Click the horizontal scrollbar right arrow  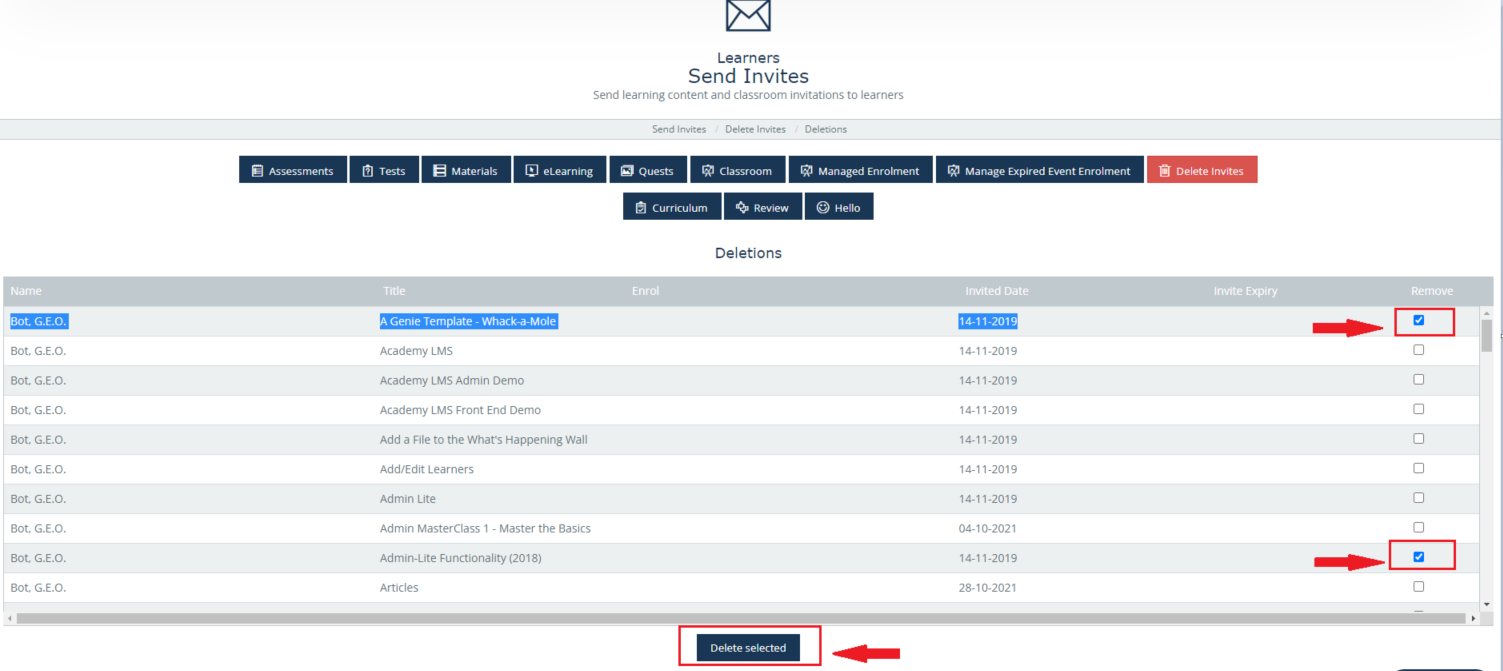[1474, 619]
